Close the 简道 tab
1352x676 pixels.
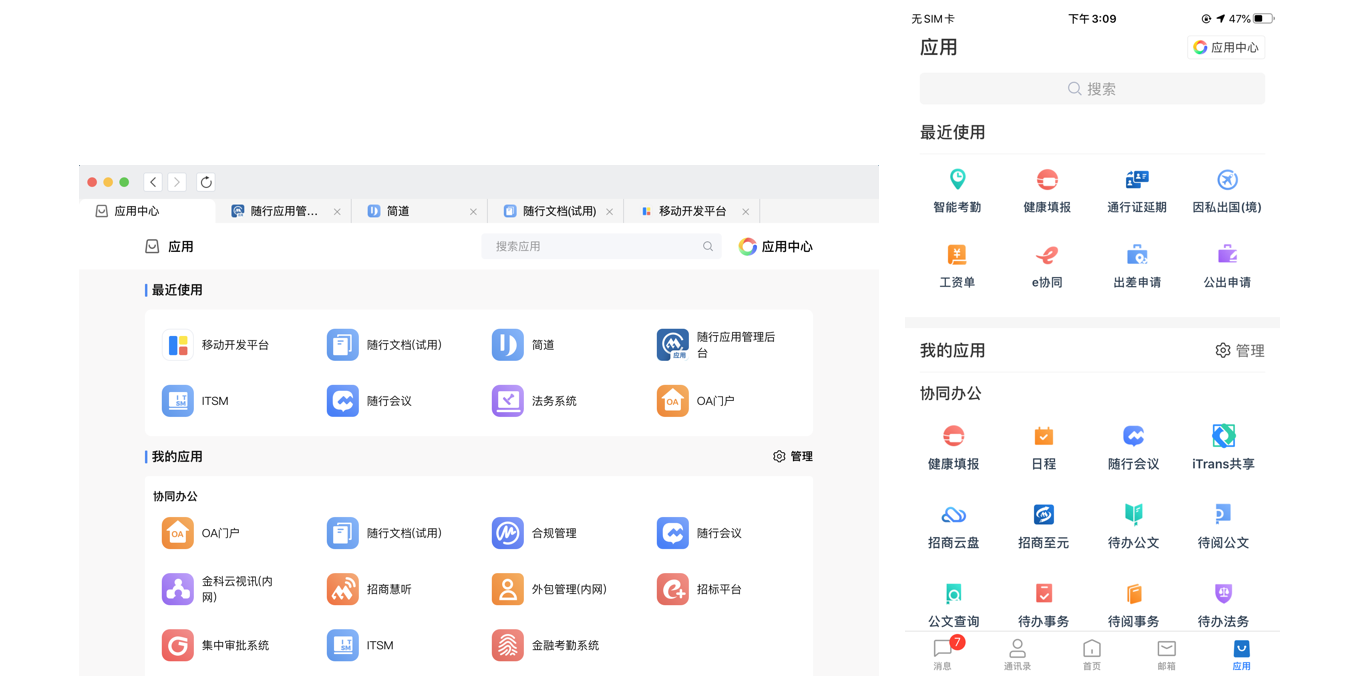(x=473, y=212)
